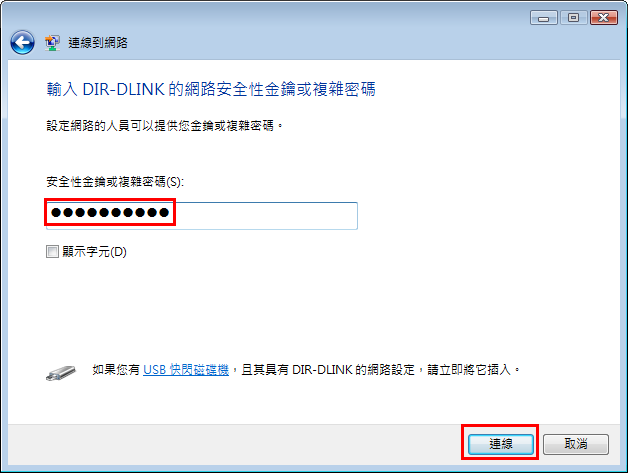Click the 取消 button

point(576,444)
